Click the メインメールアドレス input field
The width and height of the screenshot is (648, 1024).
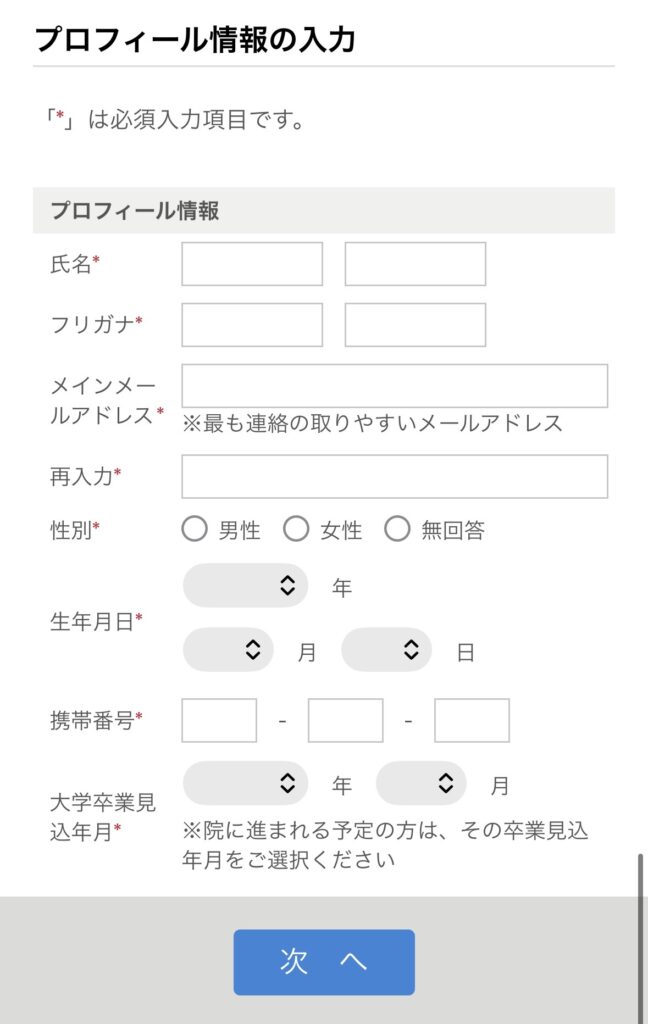394,386
